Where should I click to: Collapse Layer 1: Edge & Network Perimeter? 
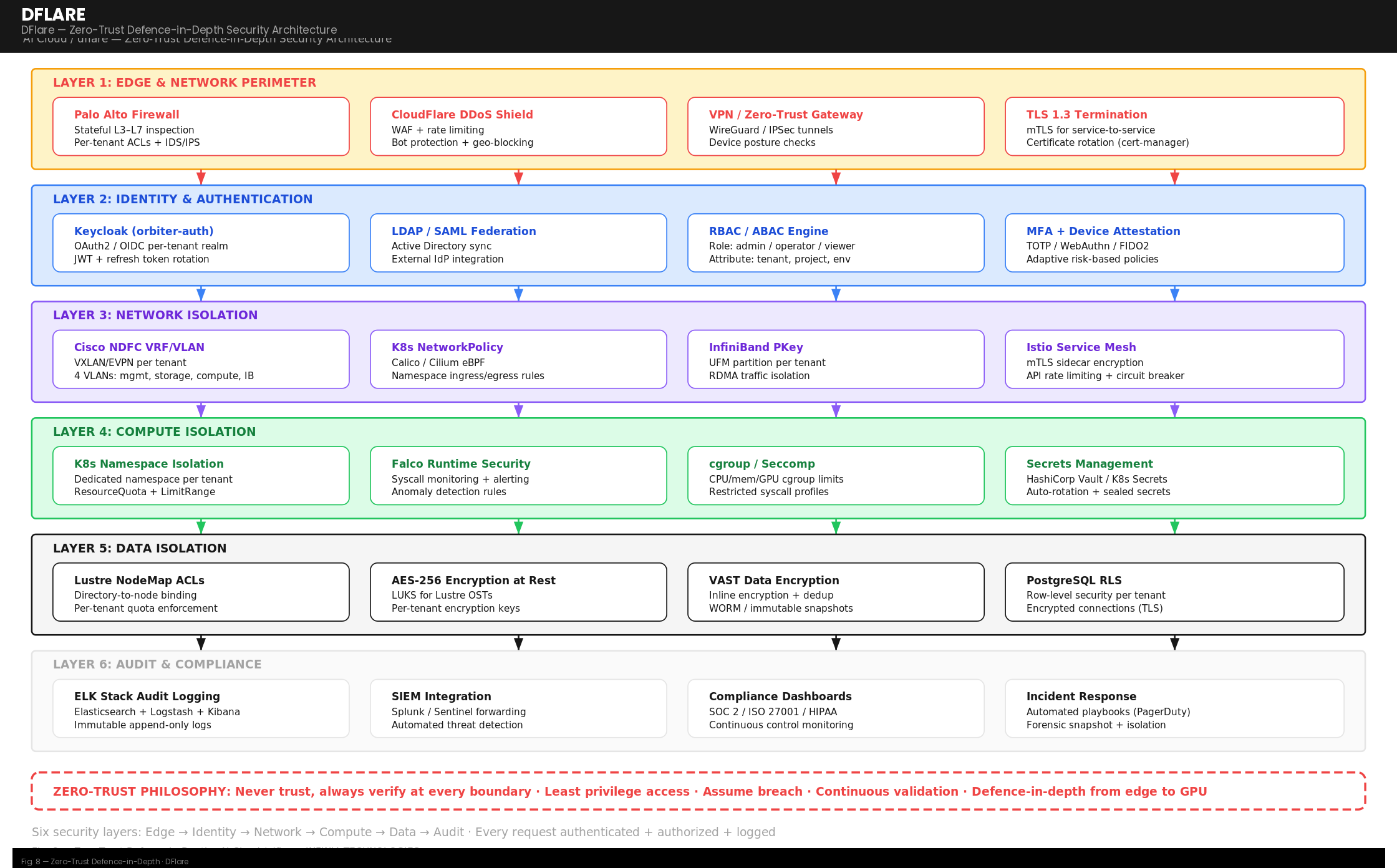pyautogui.click(x=185, y=82)
